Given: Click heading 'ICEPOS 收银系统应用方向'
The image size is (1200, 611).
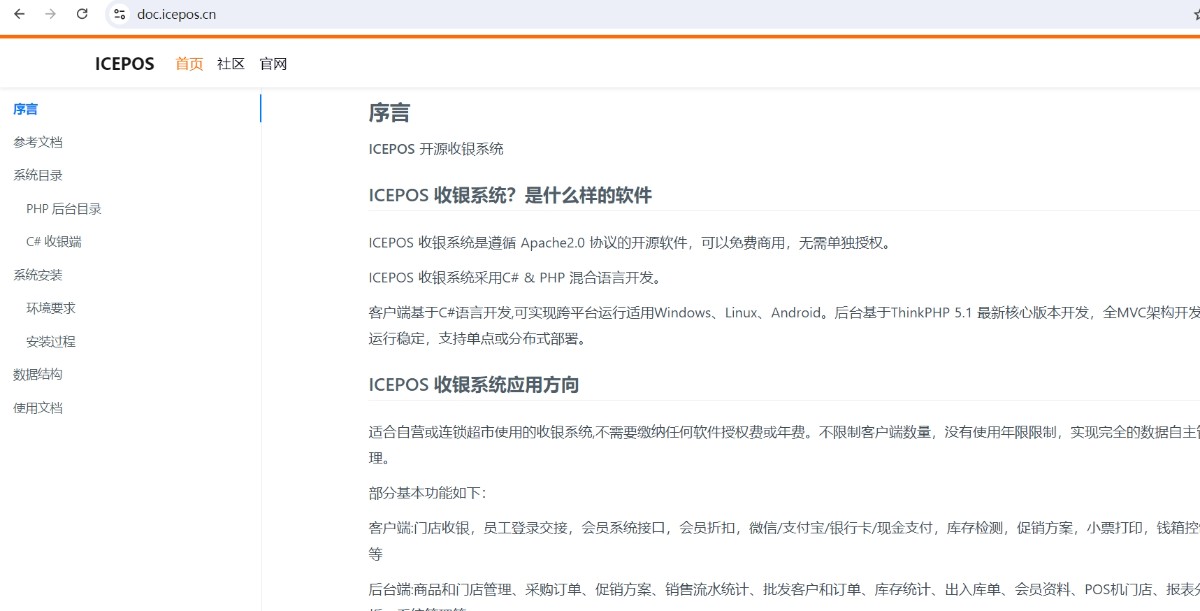Looking at the screenshot, I should tap(474, 385).
